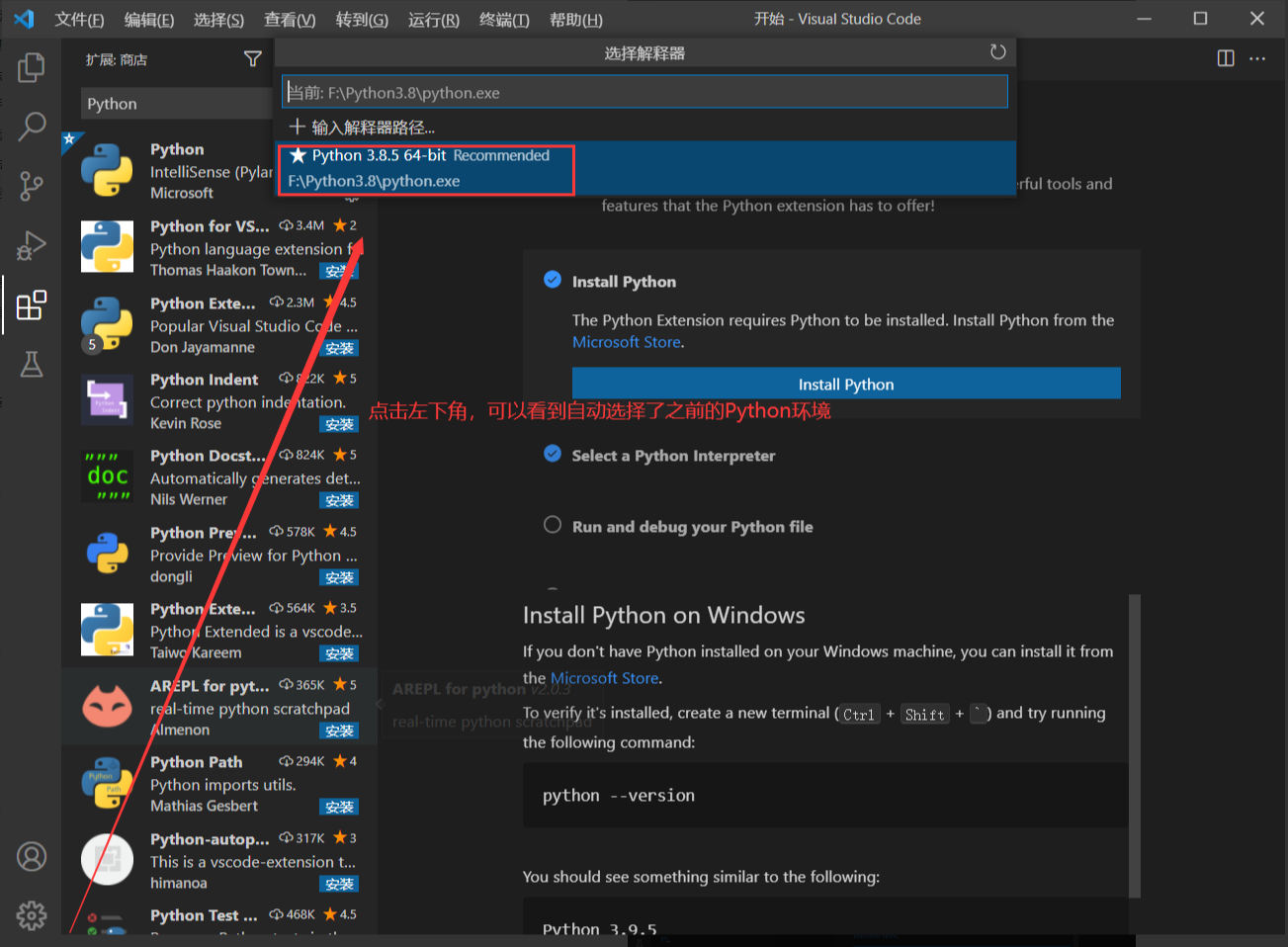Click the extension search box containing Python

[176, 104]
